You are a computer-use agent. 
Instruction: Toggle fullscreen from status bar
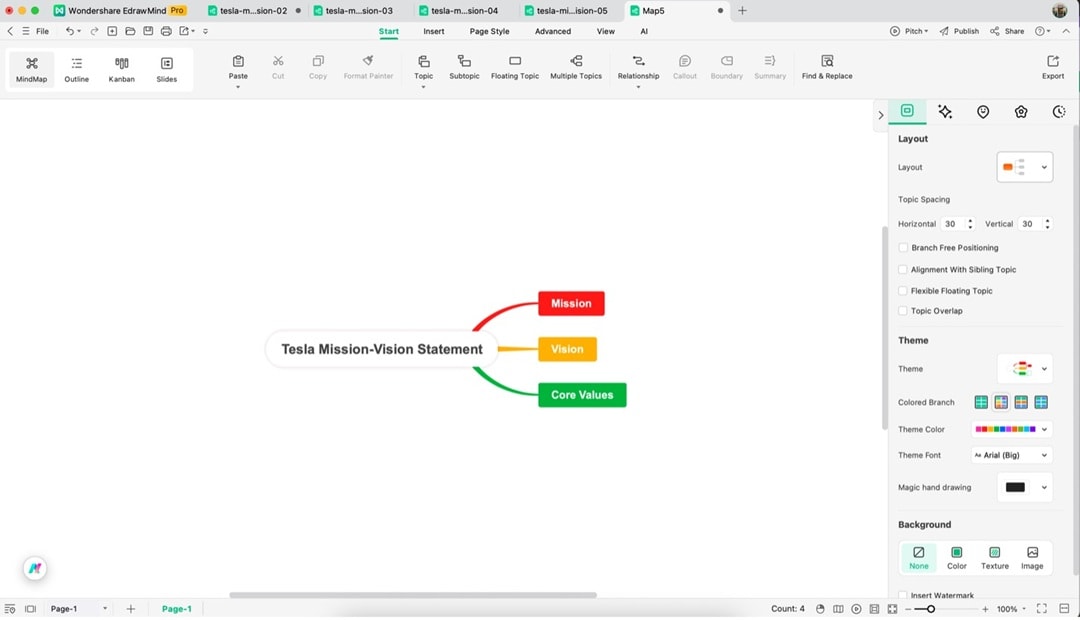tap(1041, 608)
